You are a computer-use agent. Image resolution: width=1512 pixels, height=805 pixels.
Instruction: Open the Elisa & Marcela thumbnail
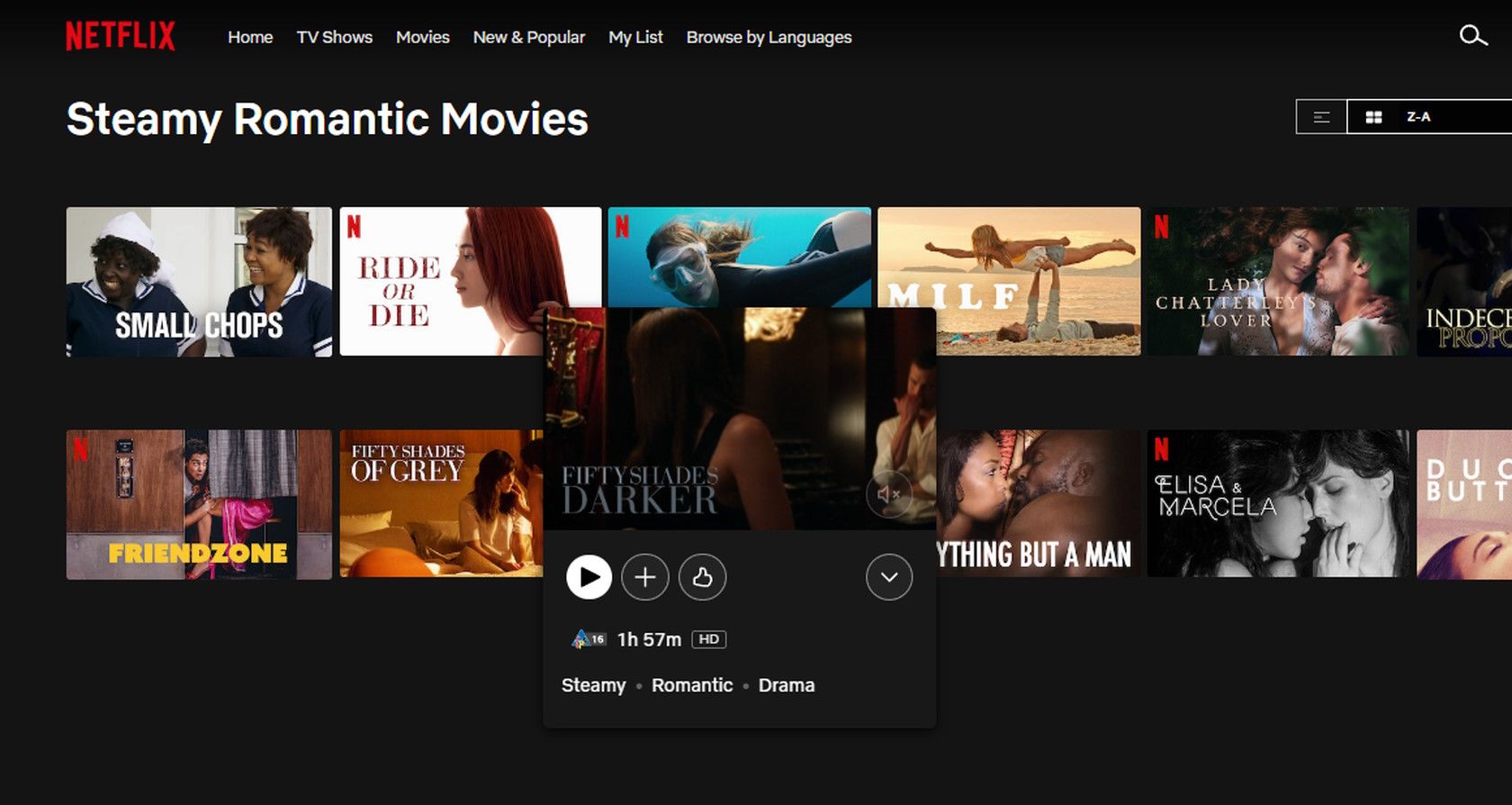(x=1278, y=504)
